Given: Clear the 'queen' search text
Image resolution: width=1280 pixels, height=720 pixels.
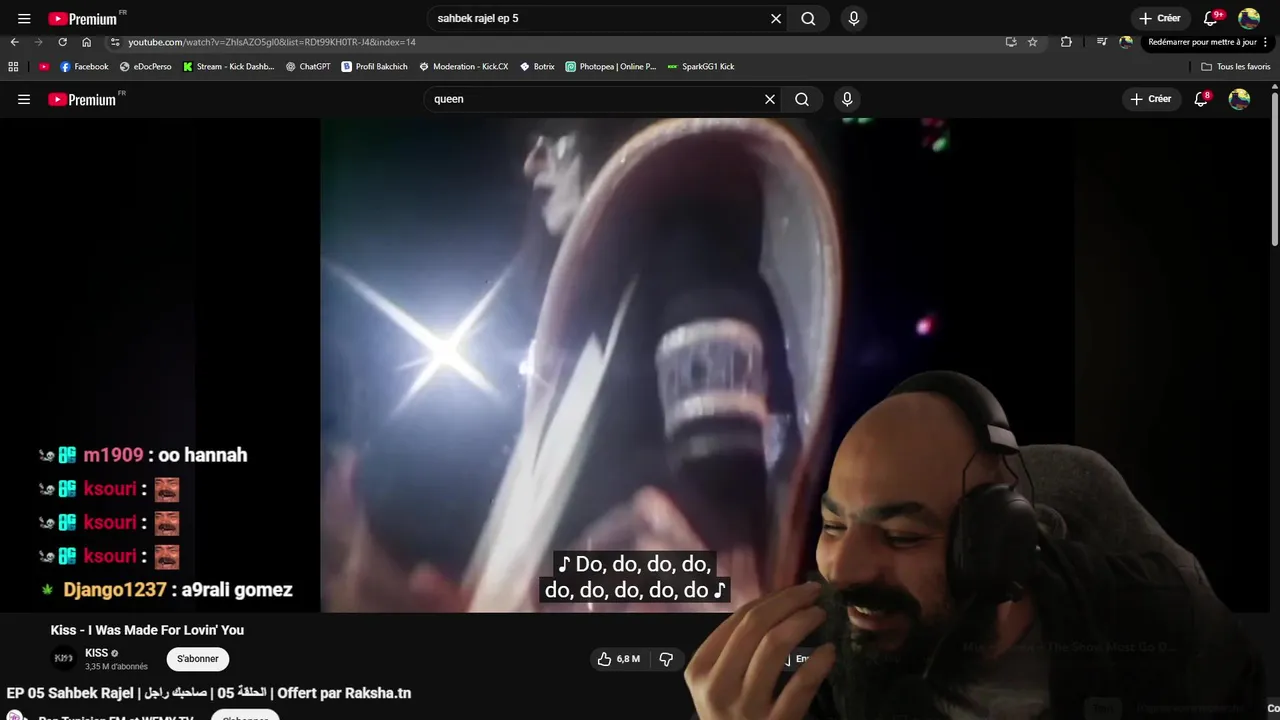Looking at the screenshot, I should [x=770, y=99].
